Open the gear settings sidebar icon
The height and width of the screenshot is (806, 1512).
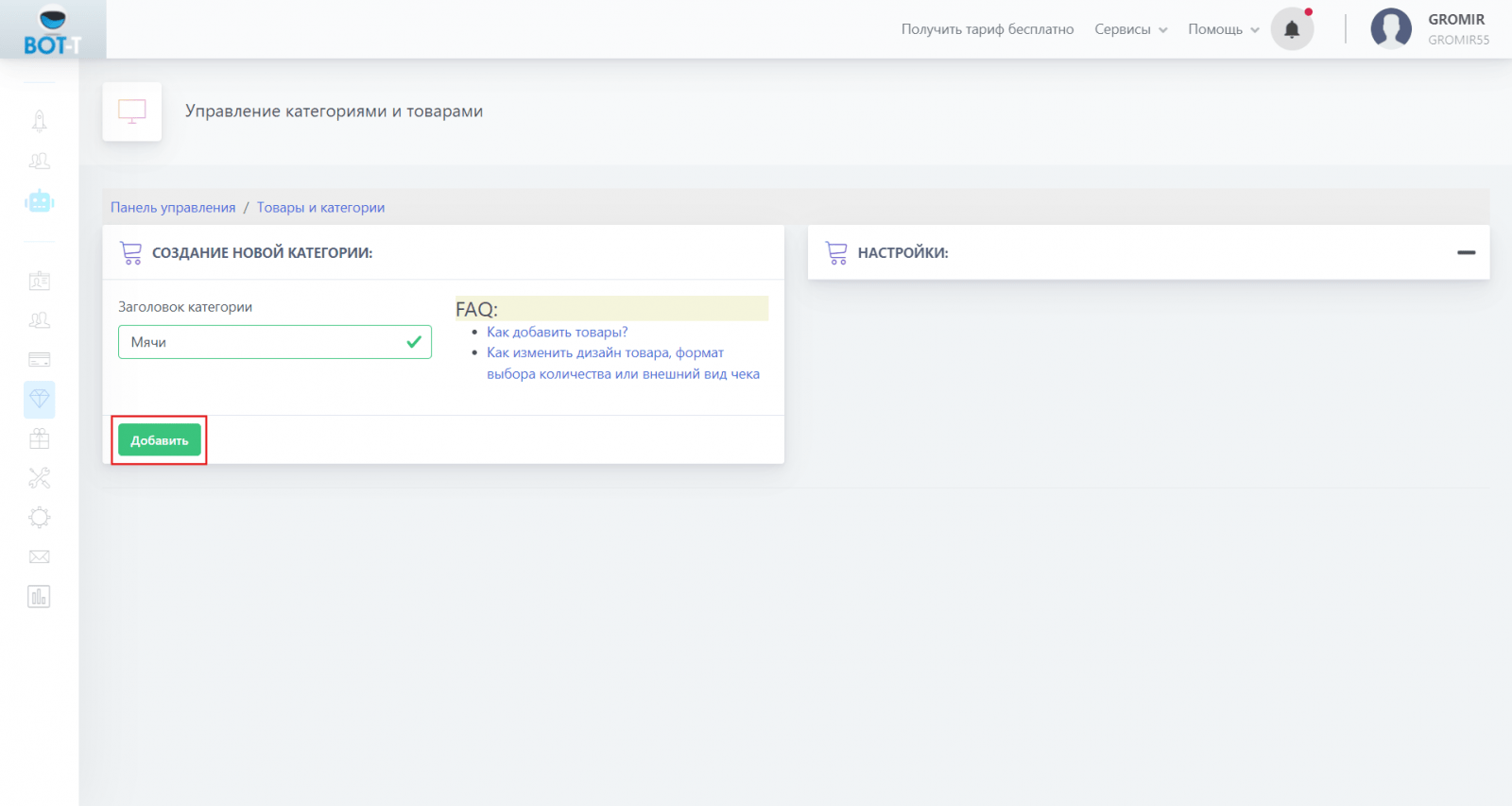click(39, 518)
